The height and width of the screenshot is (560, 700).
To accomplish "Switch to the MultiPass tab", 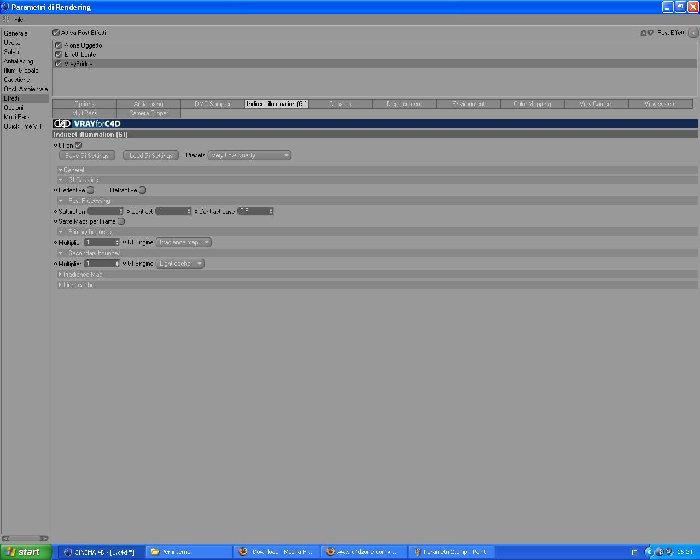I will pyautogui.click(x=84, y=113).
